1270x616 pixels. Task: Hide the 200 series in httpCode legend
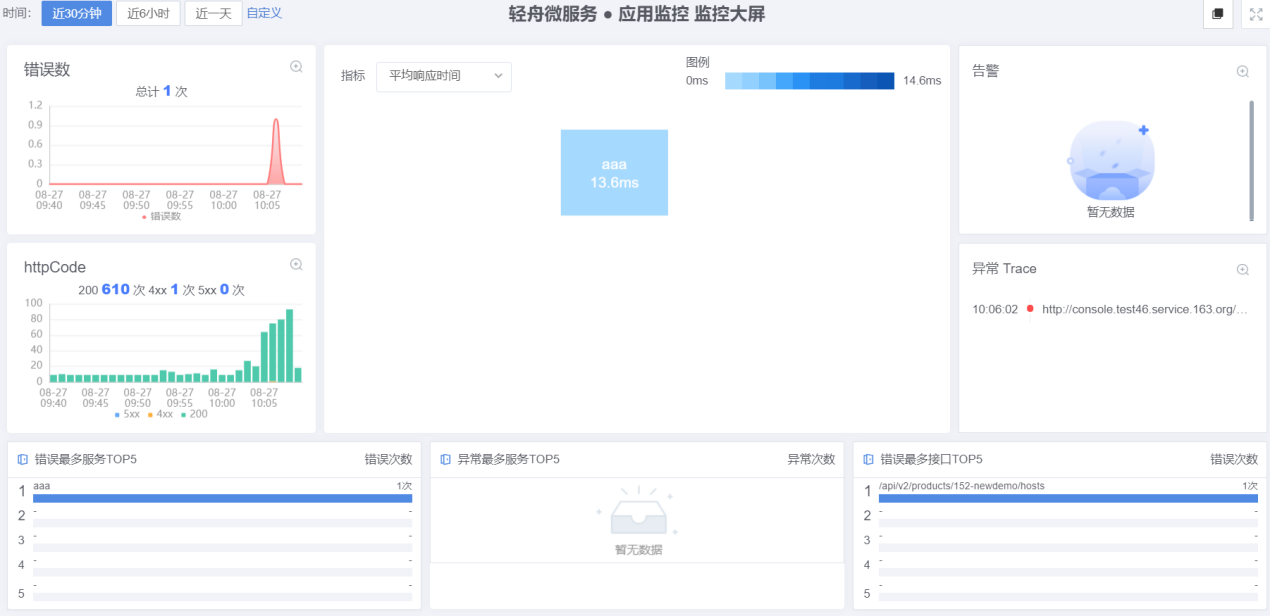pos(194,414)
